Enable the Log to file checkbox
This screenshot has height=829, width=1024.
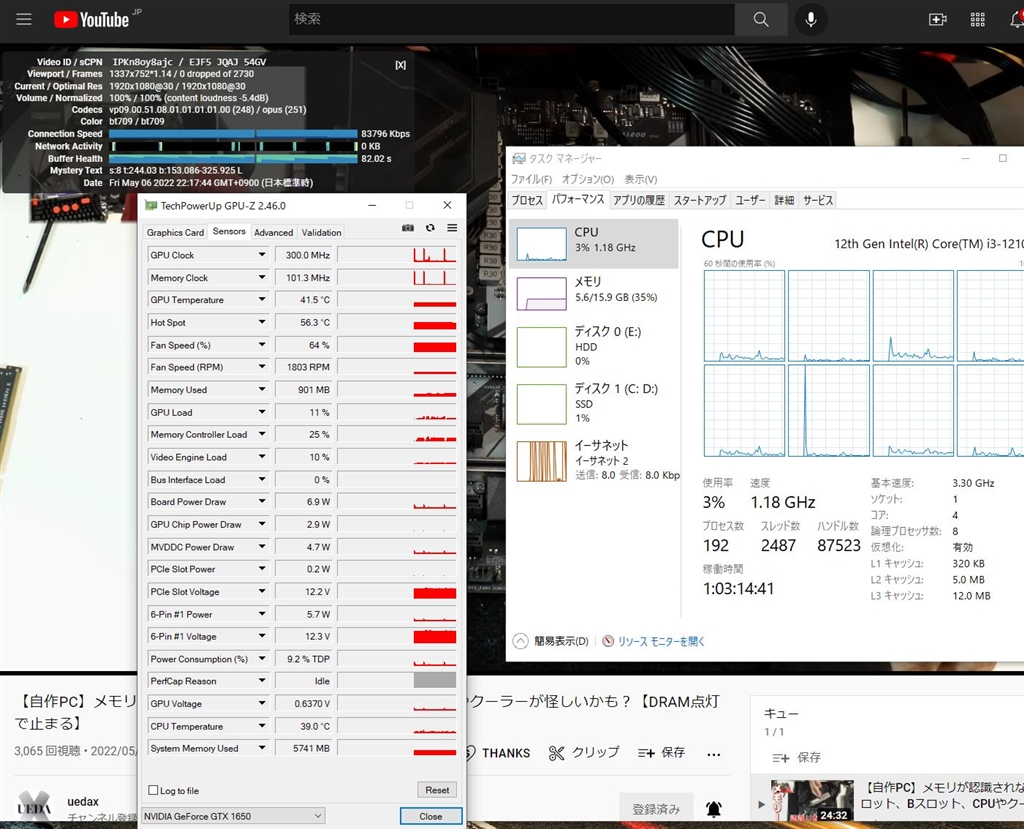click(x=153, y=790)
